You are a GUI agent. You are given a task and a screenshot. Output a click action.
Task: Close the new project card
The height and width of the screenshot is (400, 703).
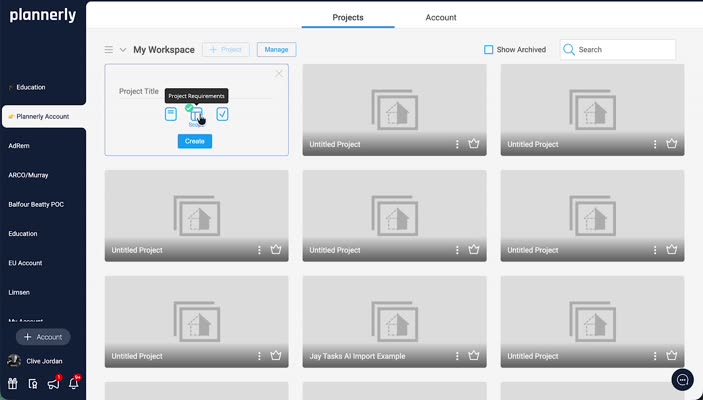[x=279, y=74]
